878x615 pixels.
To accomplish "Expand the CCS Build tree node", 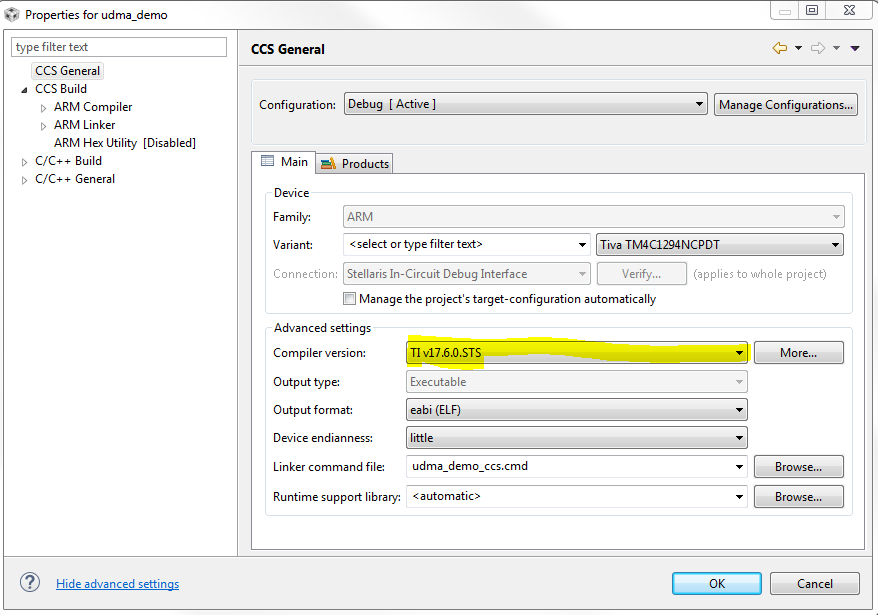I will tap(25, 89).
